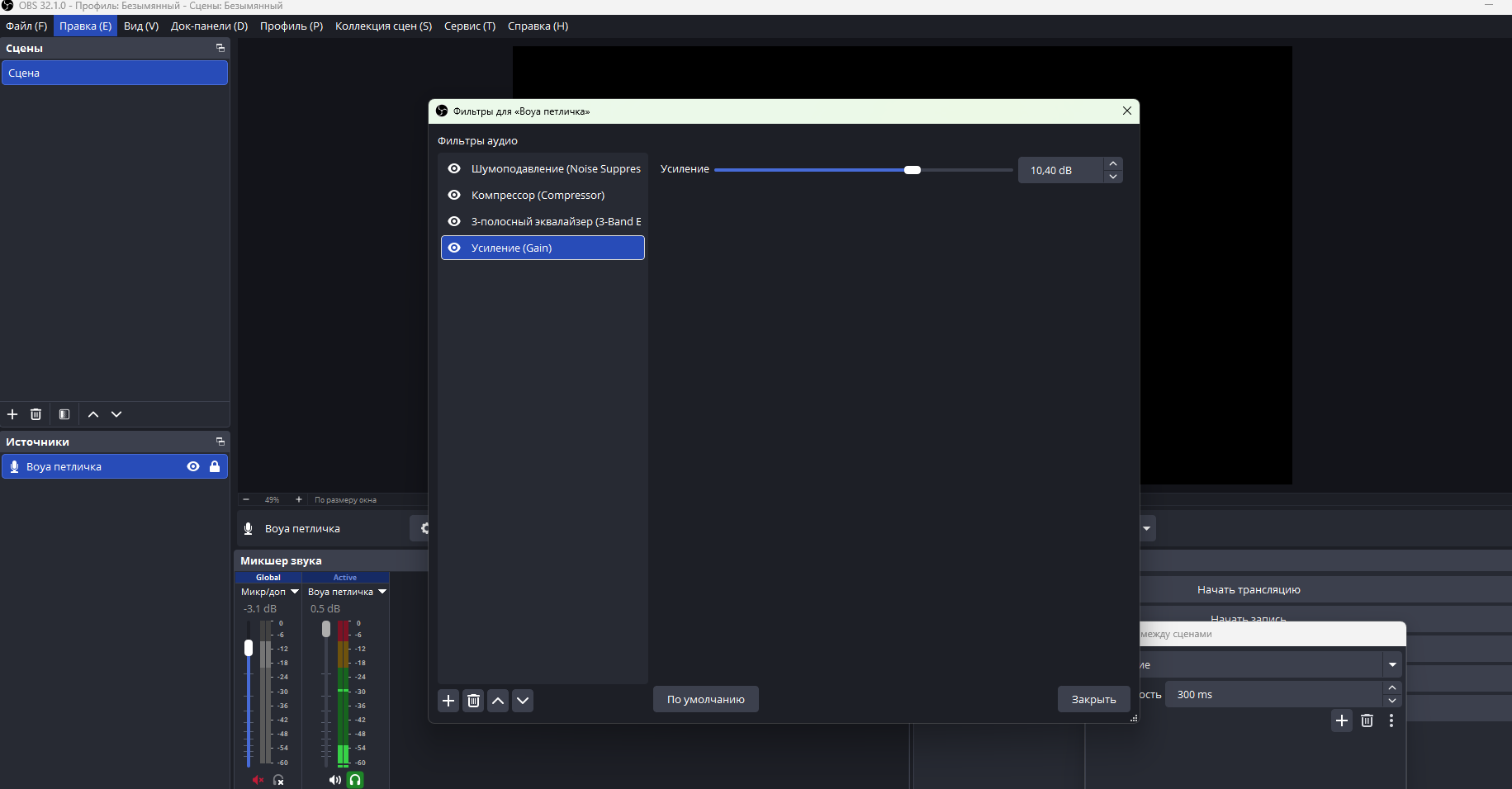Unlock the Boya петличка source
Screen dimensions: 1512x789
[x=215, y=466]
